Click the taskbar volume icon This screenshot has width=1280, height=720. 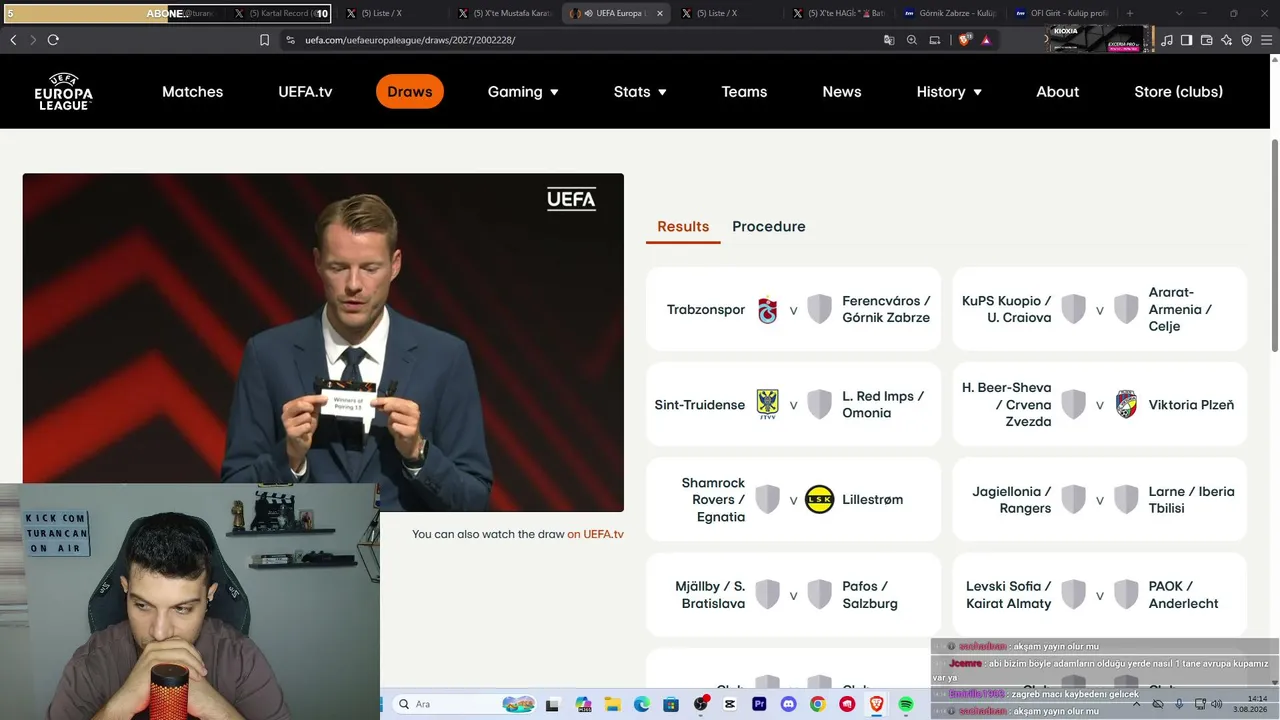[x=1217, y=704]
